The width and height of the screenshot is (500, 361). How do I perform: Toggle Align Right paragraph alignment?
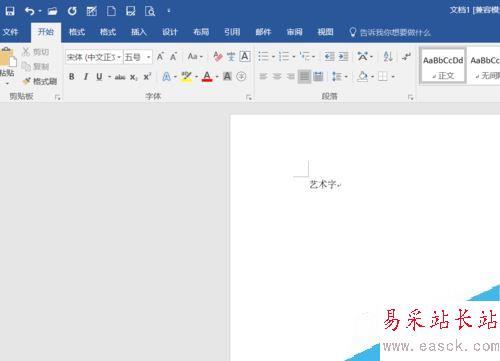click(291, 77)
